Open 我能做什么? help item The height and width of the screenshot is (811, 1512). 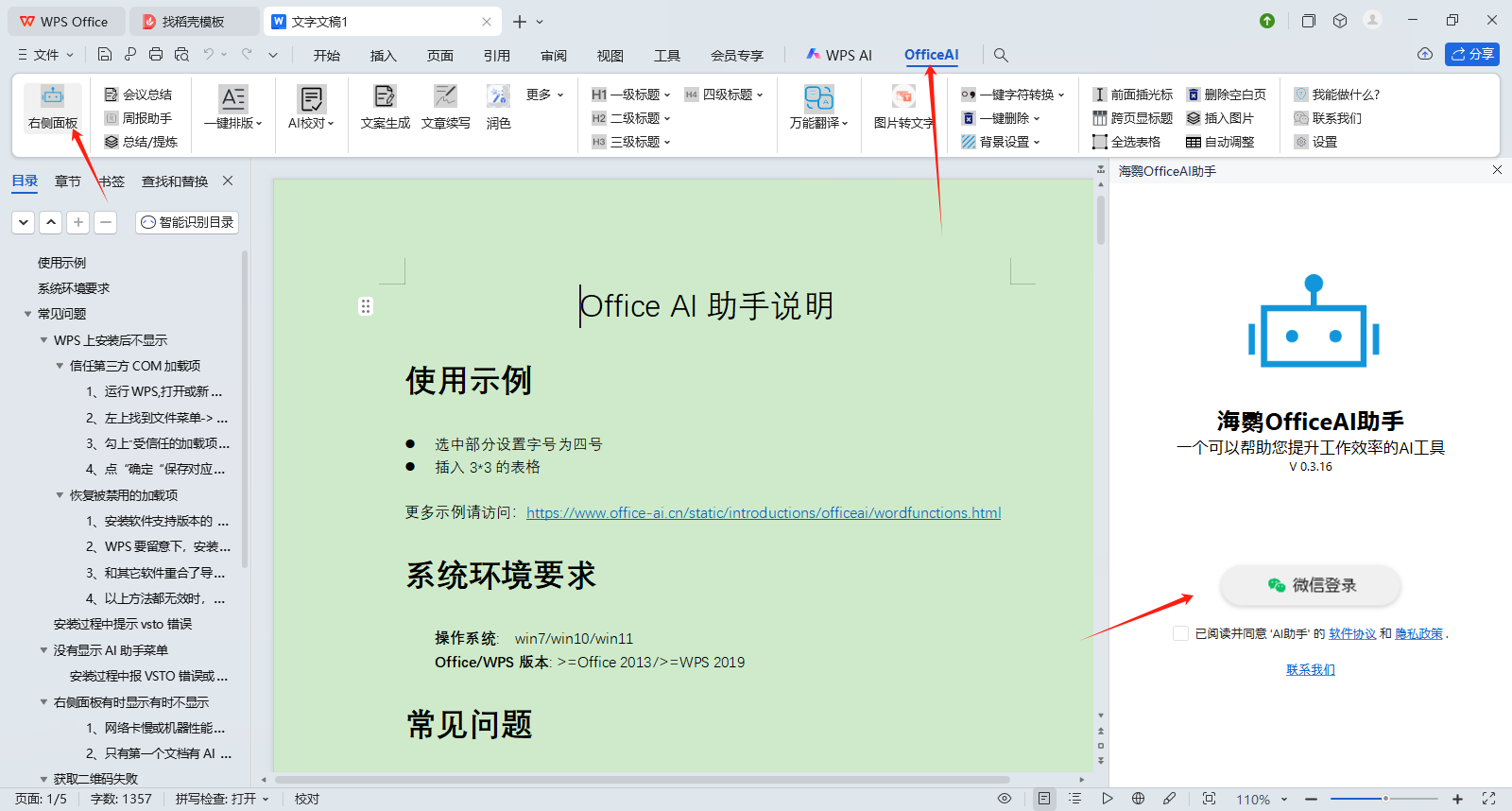point(1336,95)
